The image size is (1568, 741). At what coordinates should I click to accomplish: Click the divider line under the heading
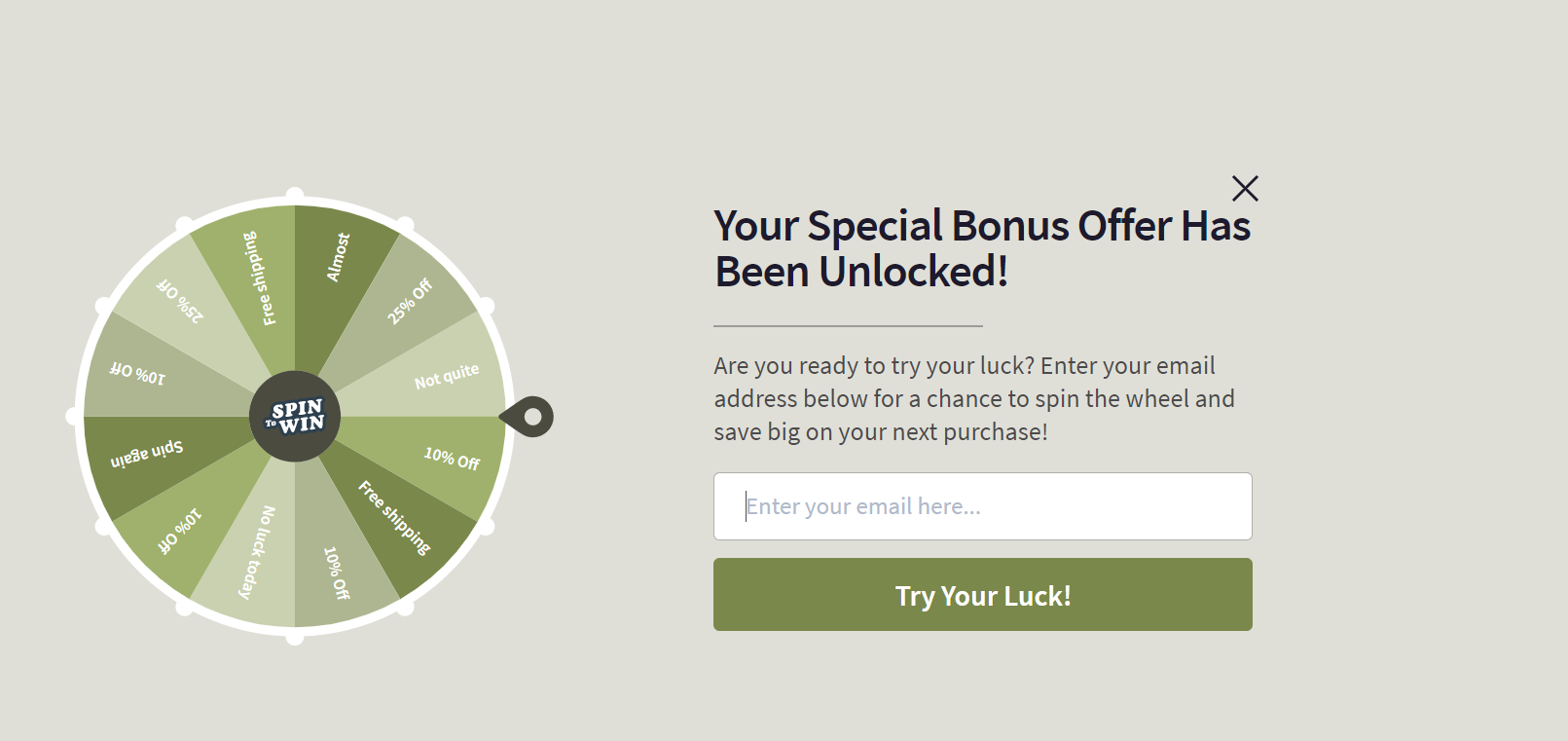(x=848, y=325)
